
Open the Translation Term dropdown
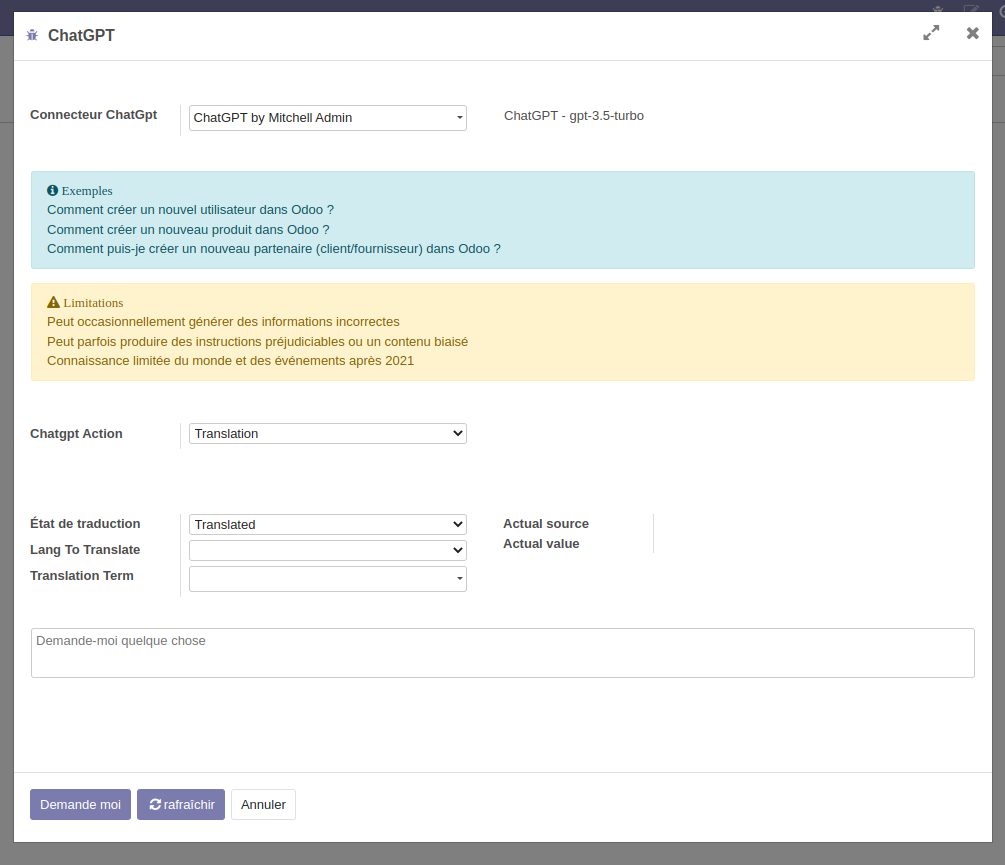click(x=327, y=579)
